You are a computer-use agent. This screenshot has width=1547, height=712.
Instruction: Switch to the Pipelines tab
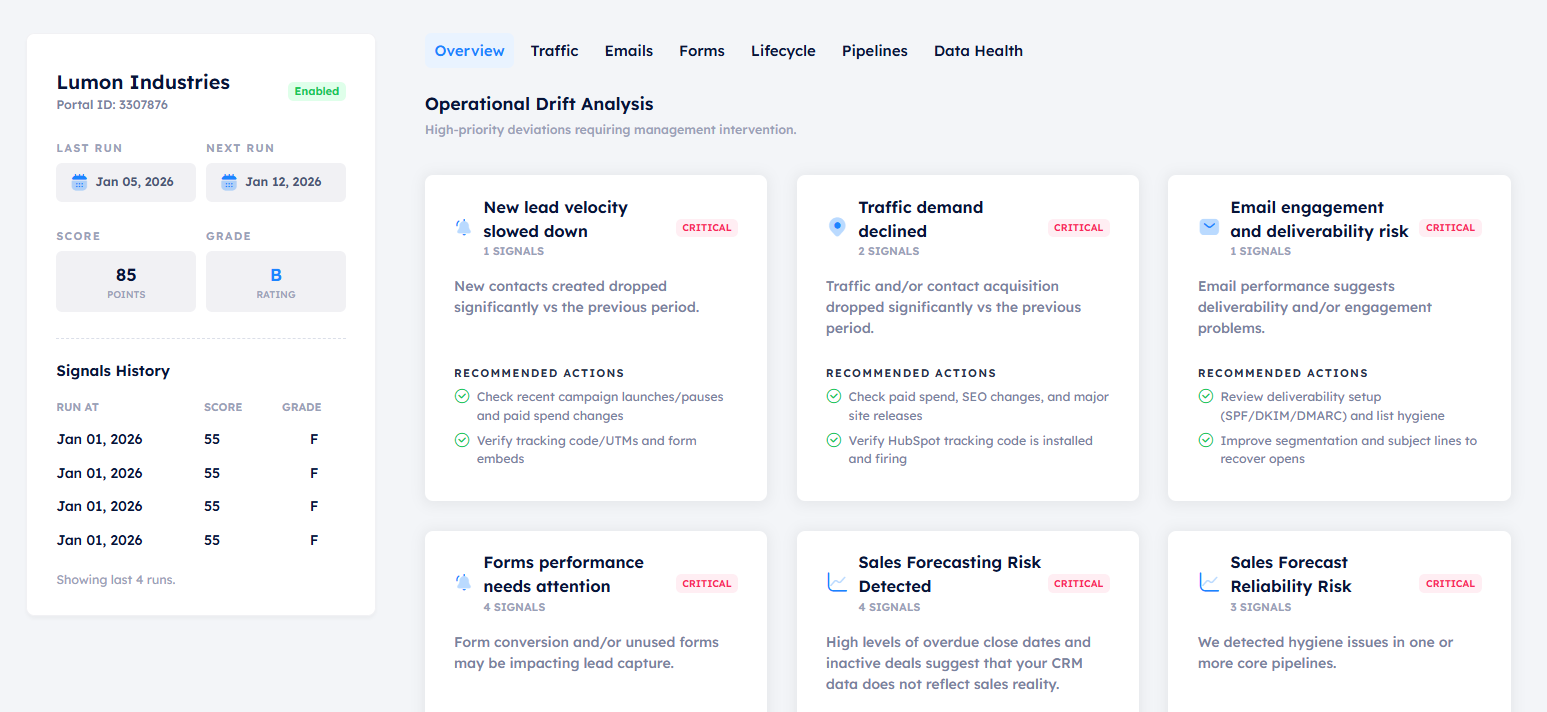pyautogui.click(x=874, y=50)
